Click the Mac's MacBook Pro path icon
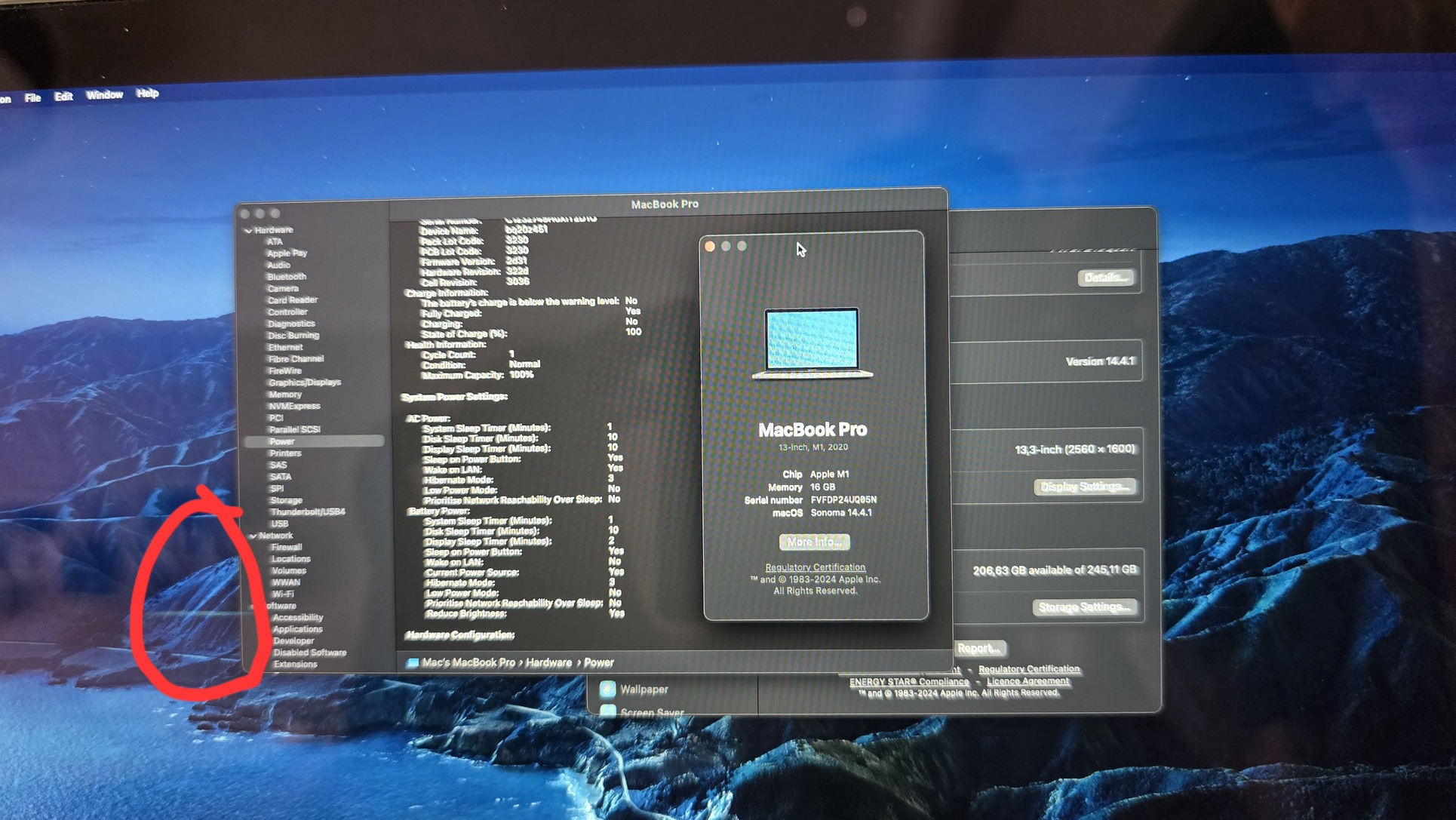The height and width of the screenshot is (820, 1456). coord(413,662)
